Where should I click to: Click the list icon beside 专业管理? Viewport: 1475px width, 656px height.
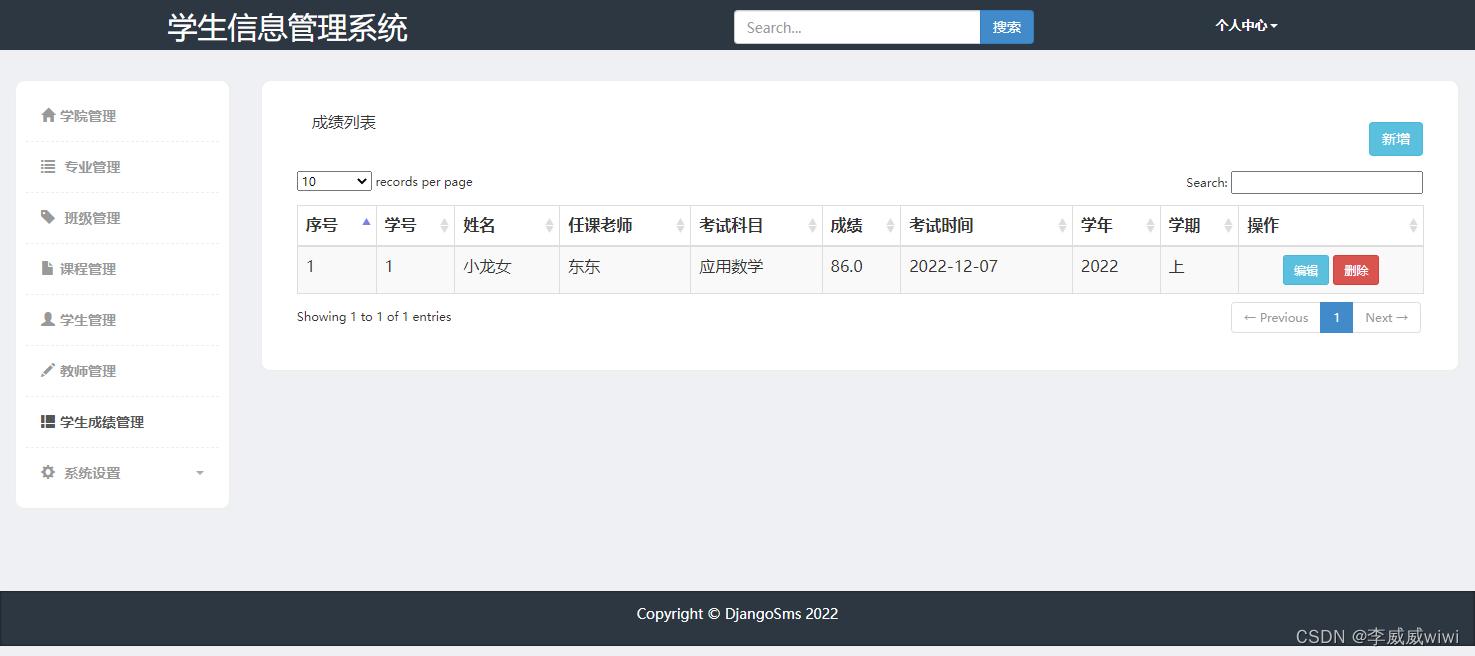click(48, 167)
